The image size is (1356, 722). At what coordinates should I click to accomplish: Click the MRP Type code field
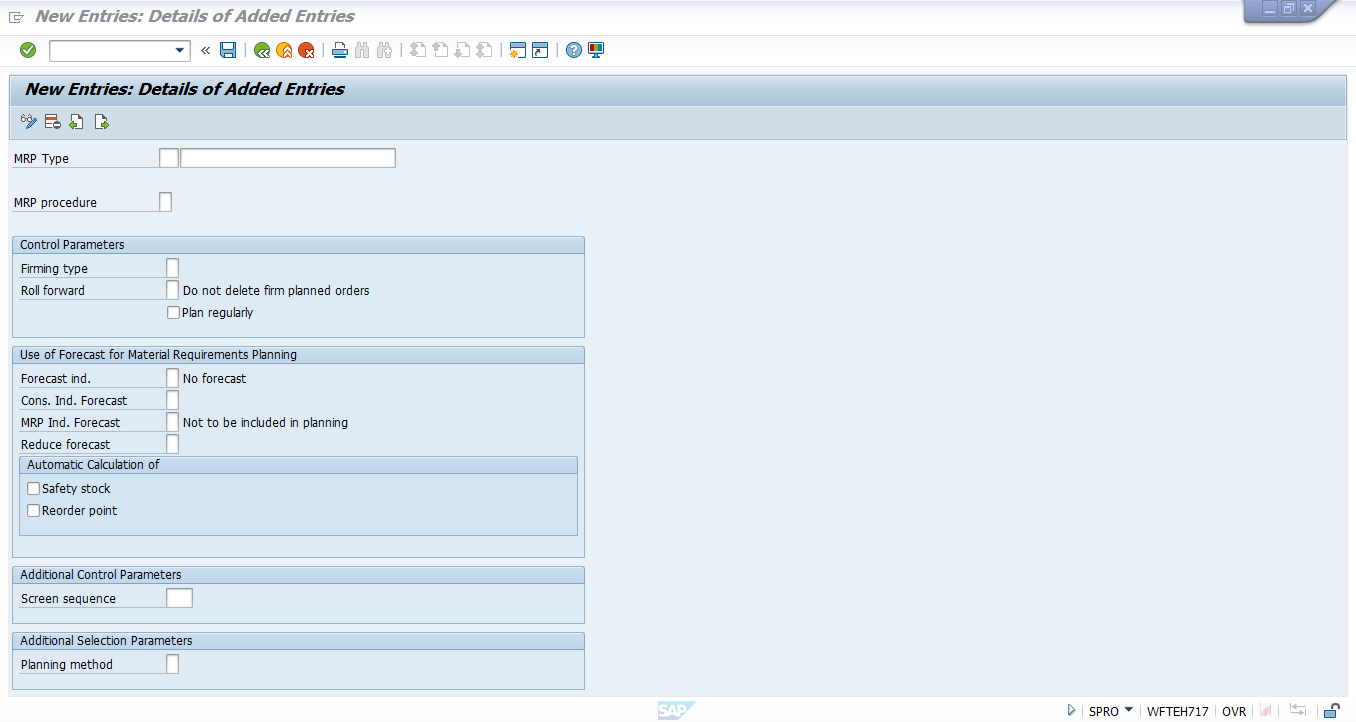(169, 158)
